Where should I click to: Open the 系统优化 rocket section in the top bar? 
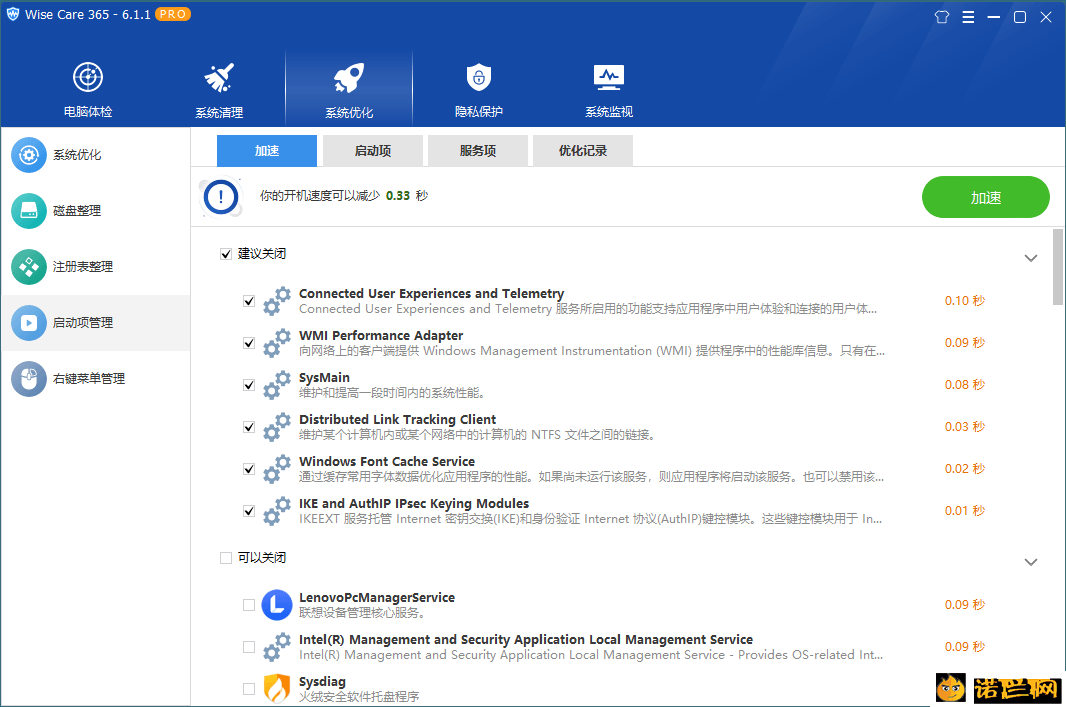349,90
